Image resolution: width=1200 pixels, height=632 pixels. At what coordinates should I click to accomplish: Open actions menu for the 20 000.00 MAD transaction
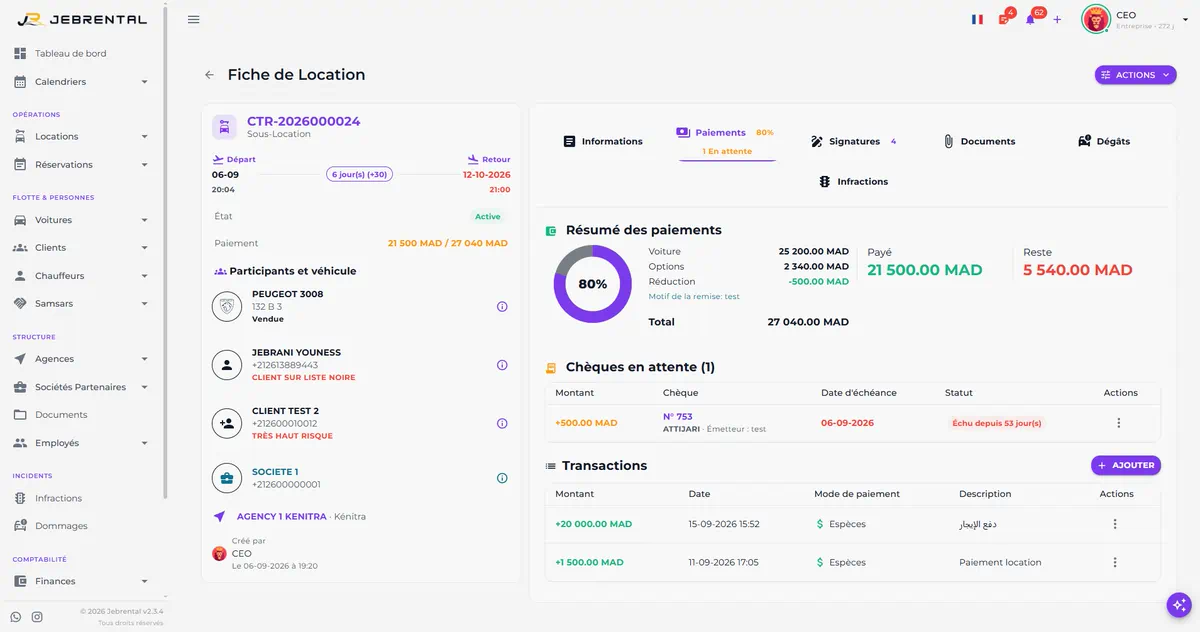point(1115,524)
